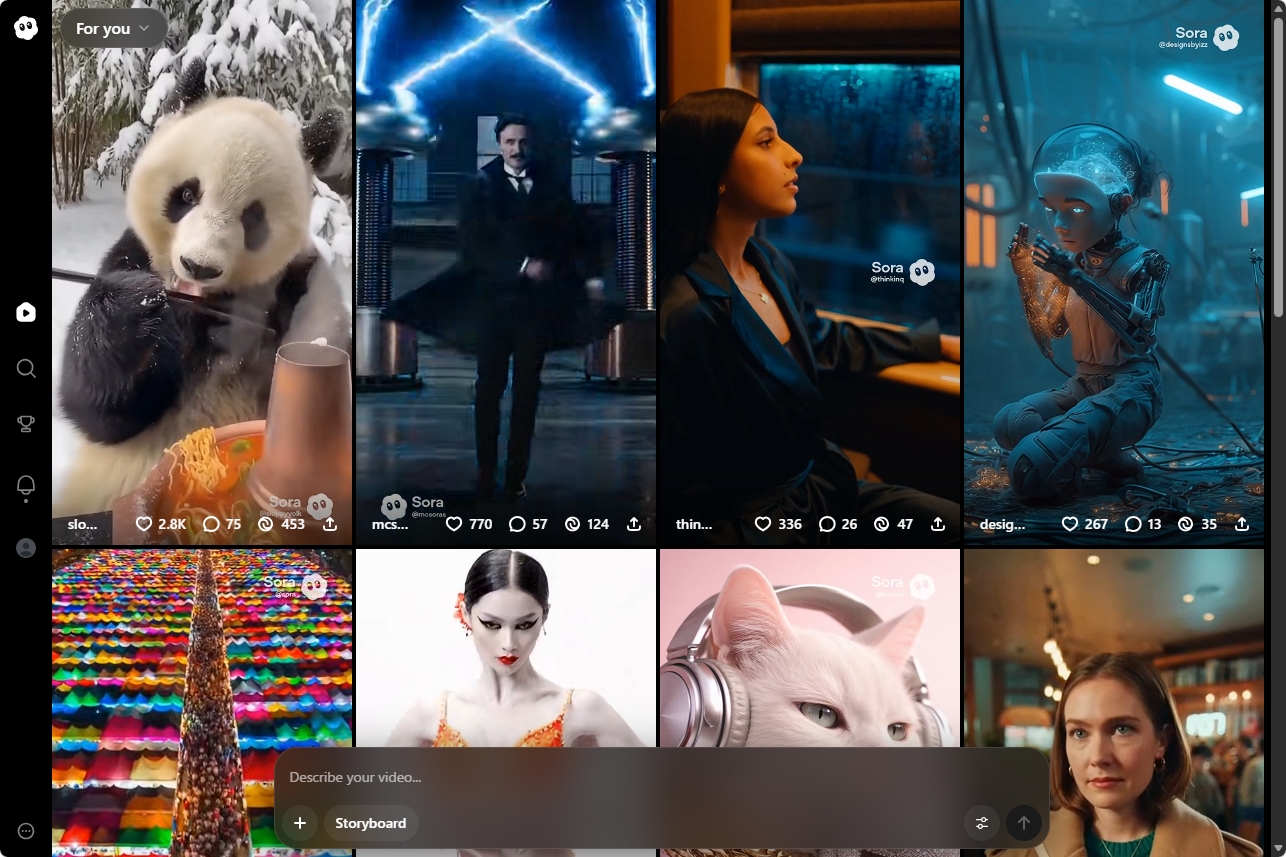Open the 57 comments on the electric lab video
Image resolution: width=1286 pixels, height=857 pixels.
pos(528,524)
